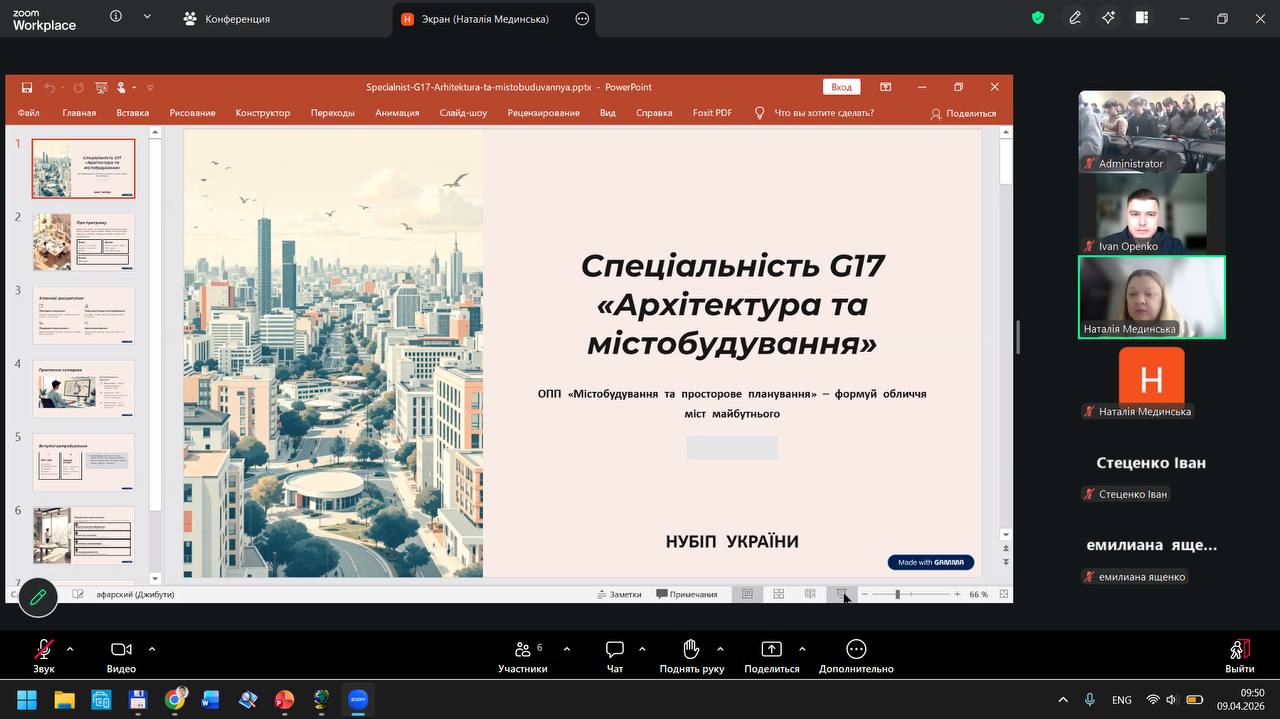The width and height of the screenshot is (1280, 719).
Task: Open the Файл menu
Action: tap(28, 113)
